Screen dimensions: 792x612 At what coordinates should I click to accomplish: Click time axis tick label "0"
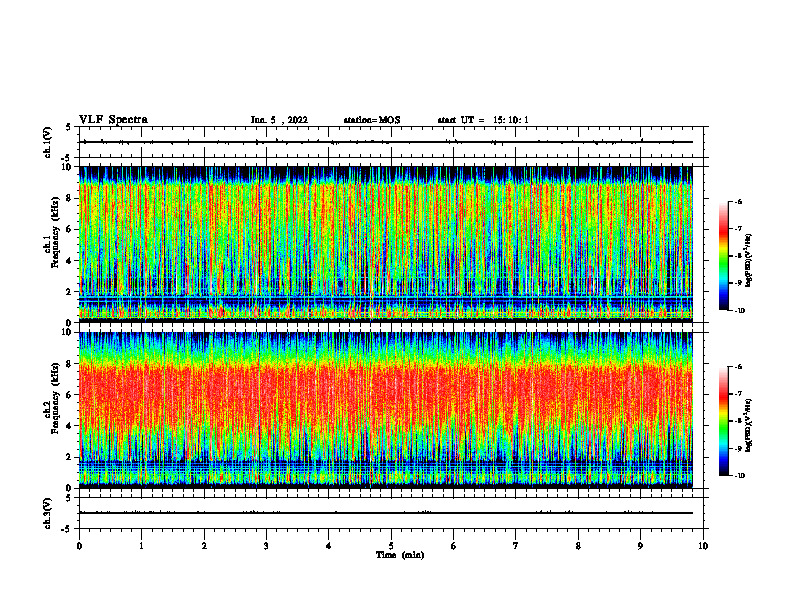click(79, 546)
